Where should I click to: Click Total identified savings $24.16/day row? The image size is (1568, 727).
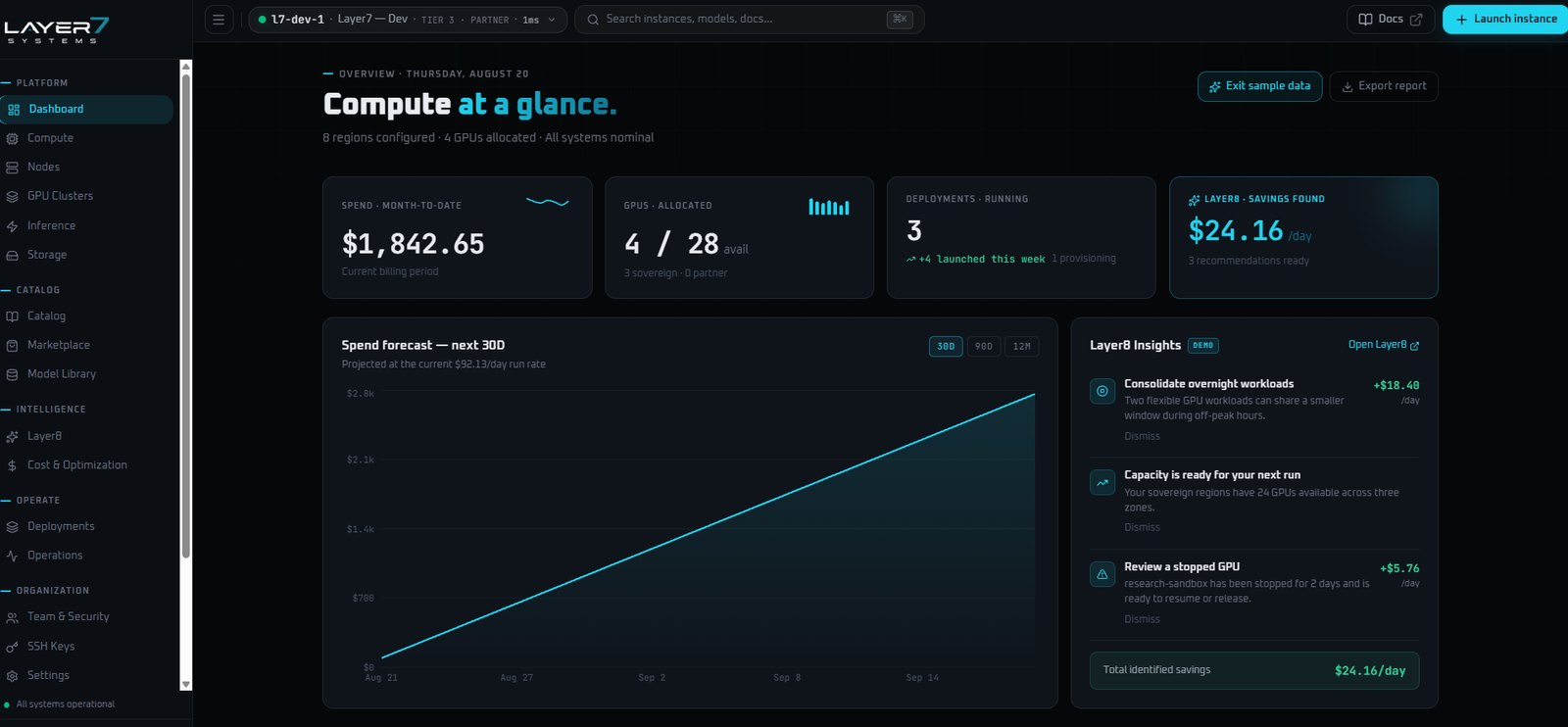click(x=1254, y=670)
